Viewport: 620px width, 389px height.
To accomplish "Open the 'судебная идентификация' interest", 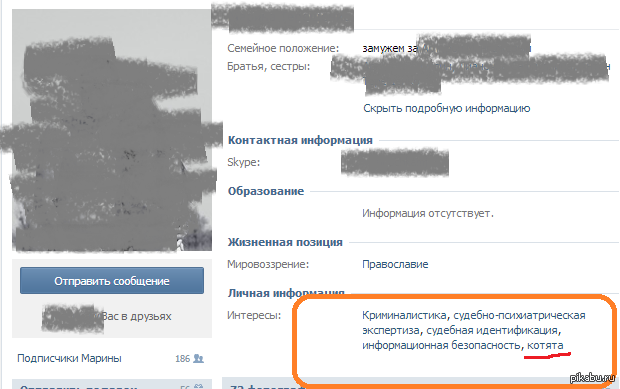I will [492, 330].
